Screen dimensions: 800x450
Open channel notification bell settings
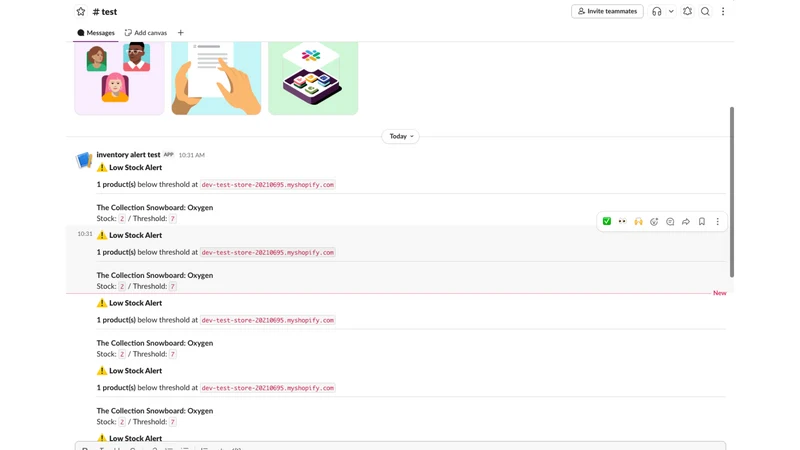(687, 11)
